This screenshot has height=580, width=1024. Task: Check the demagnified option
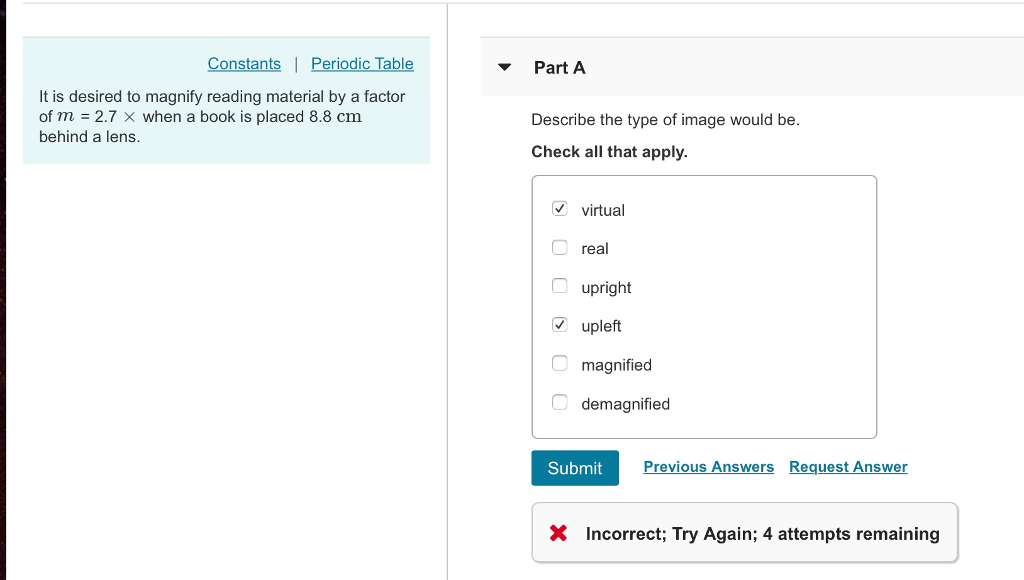560,402
